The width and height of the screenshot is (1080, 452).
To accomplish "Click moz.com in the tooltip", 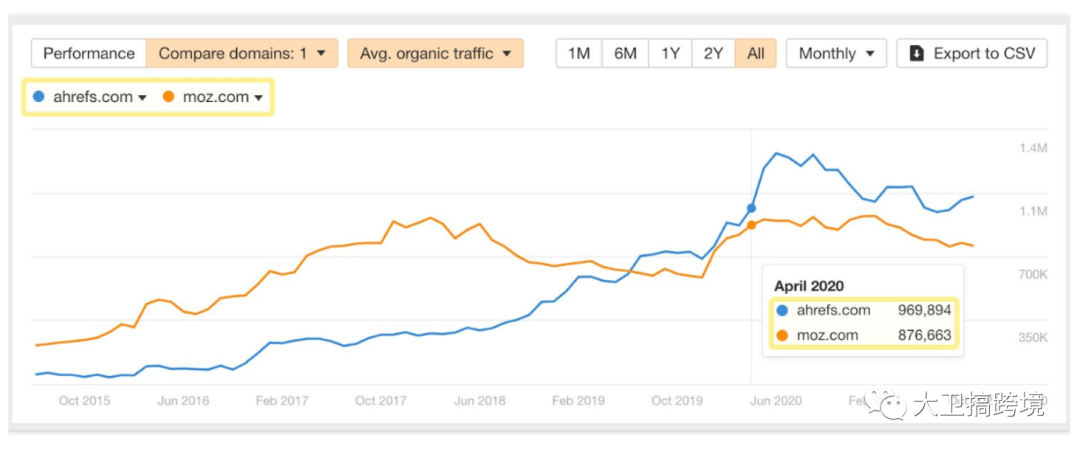I will coord(827,336).
